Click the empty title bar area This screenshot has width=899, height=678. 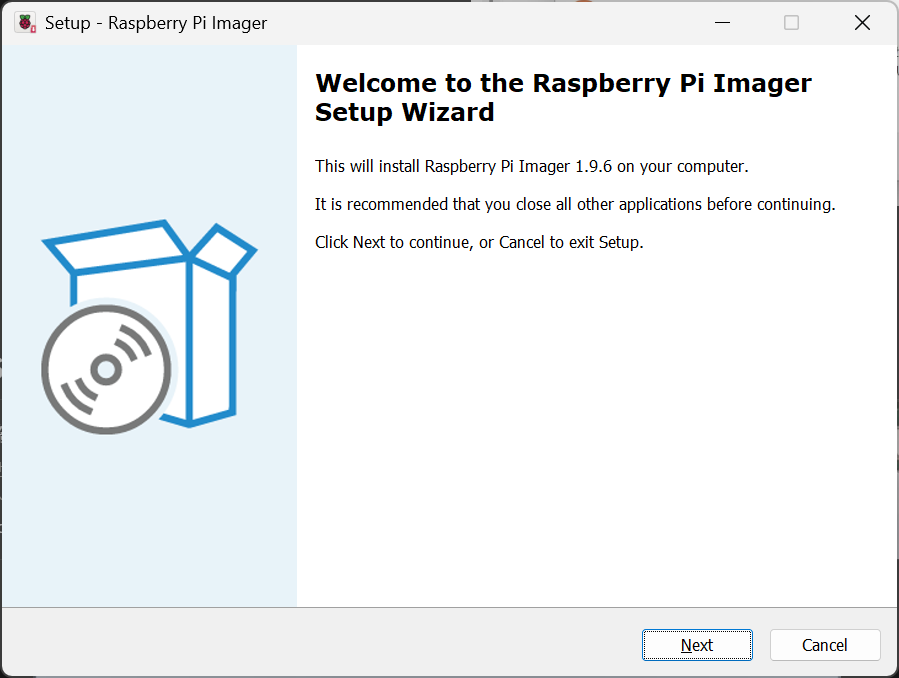click(480, 23)
